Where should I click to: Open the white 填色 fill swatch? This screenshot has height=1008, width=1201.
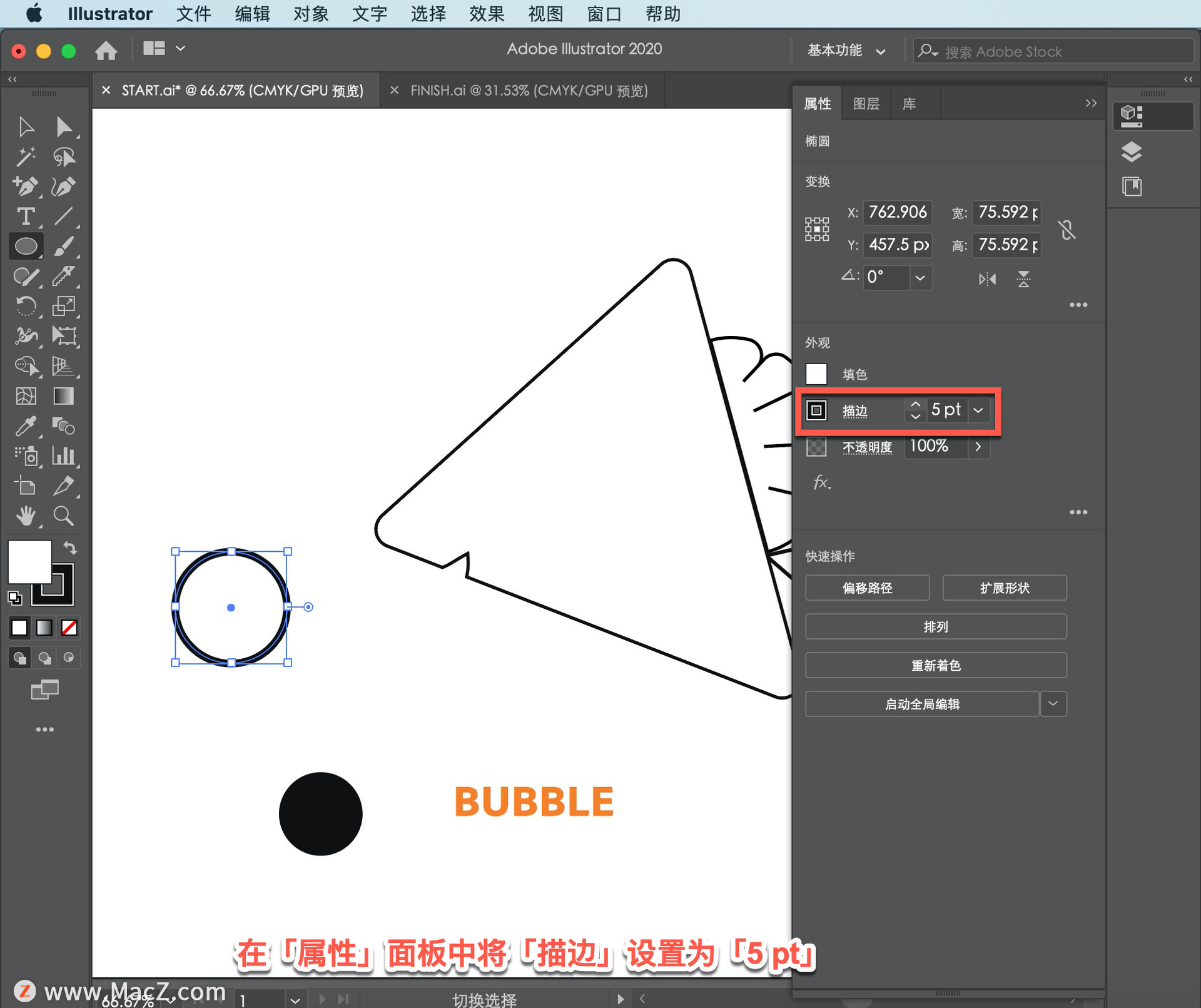point(816,374)
